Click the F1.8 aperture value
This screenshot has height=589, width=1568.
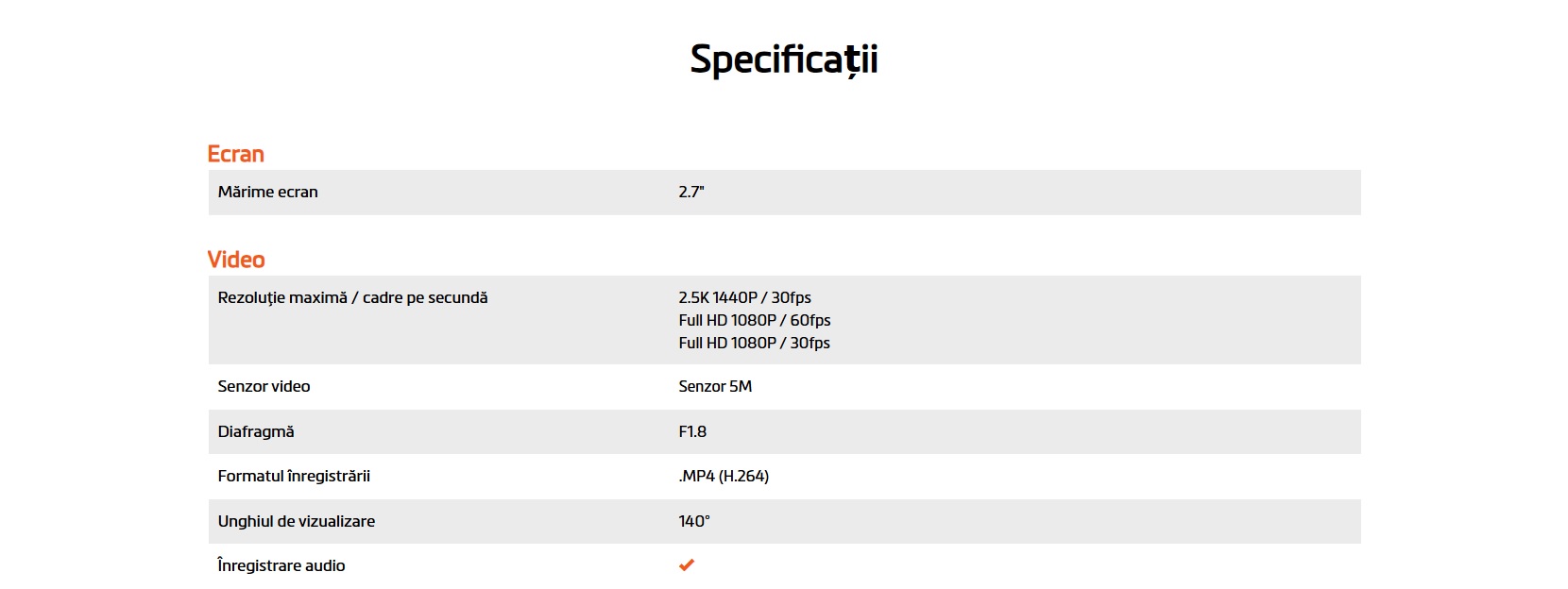pyautogui.click(x=692, y=431)
